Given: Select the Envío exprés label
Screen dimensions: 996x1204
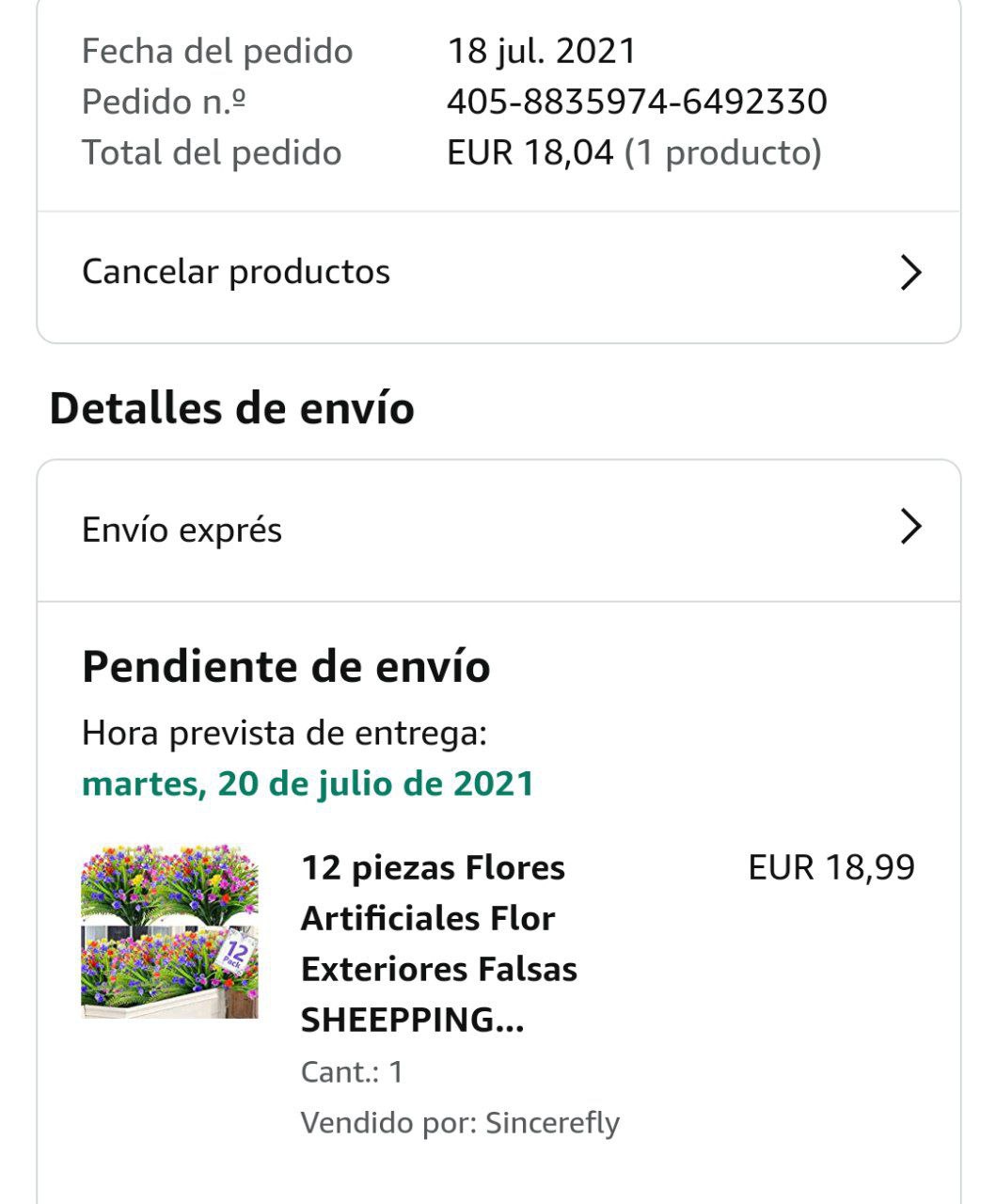Looking at the screenshot, I should click(182, 530).
